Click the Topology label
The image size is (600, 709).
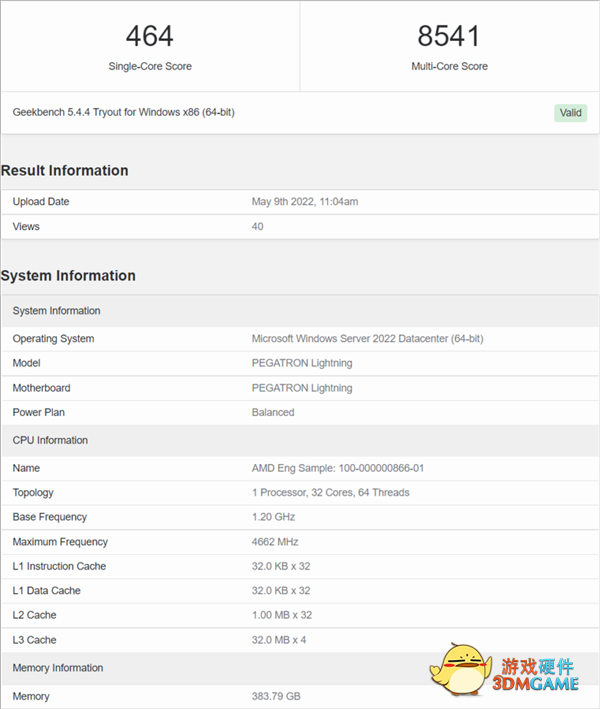point(33,493)
